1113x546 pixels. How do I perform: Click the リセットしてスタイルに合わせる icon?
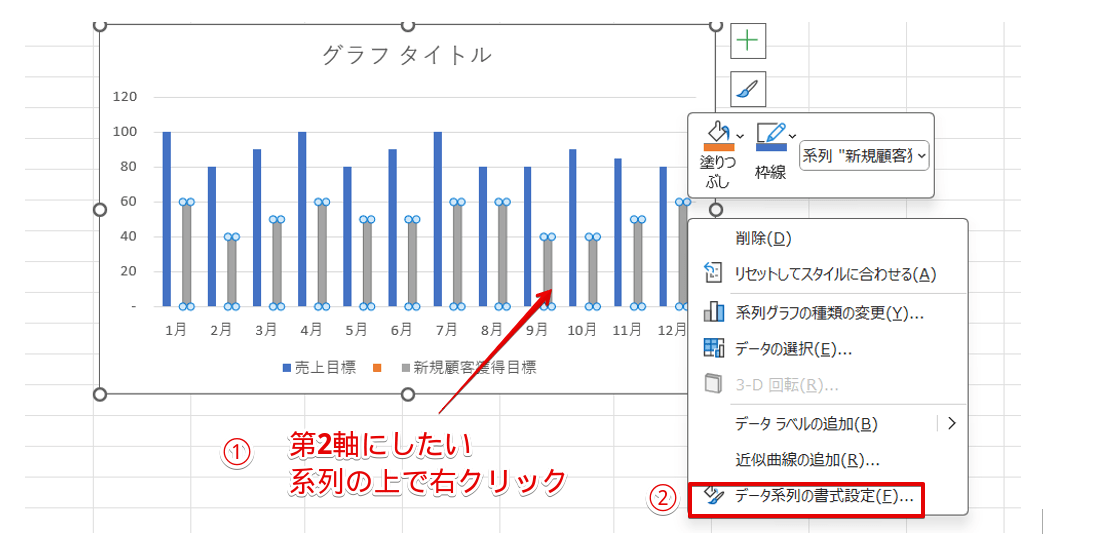pos(714,274)
